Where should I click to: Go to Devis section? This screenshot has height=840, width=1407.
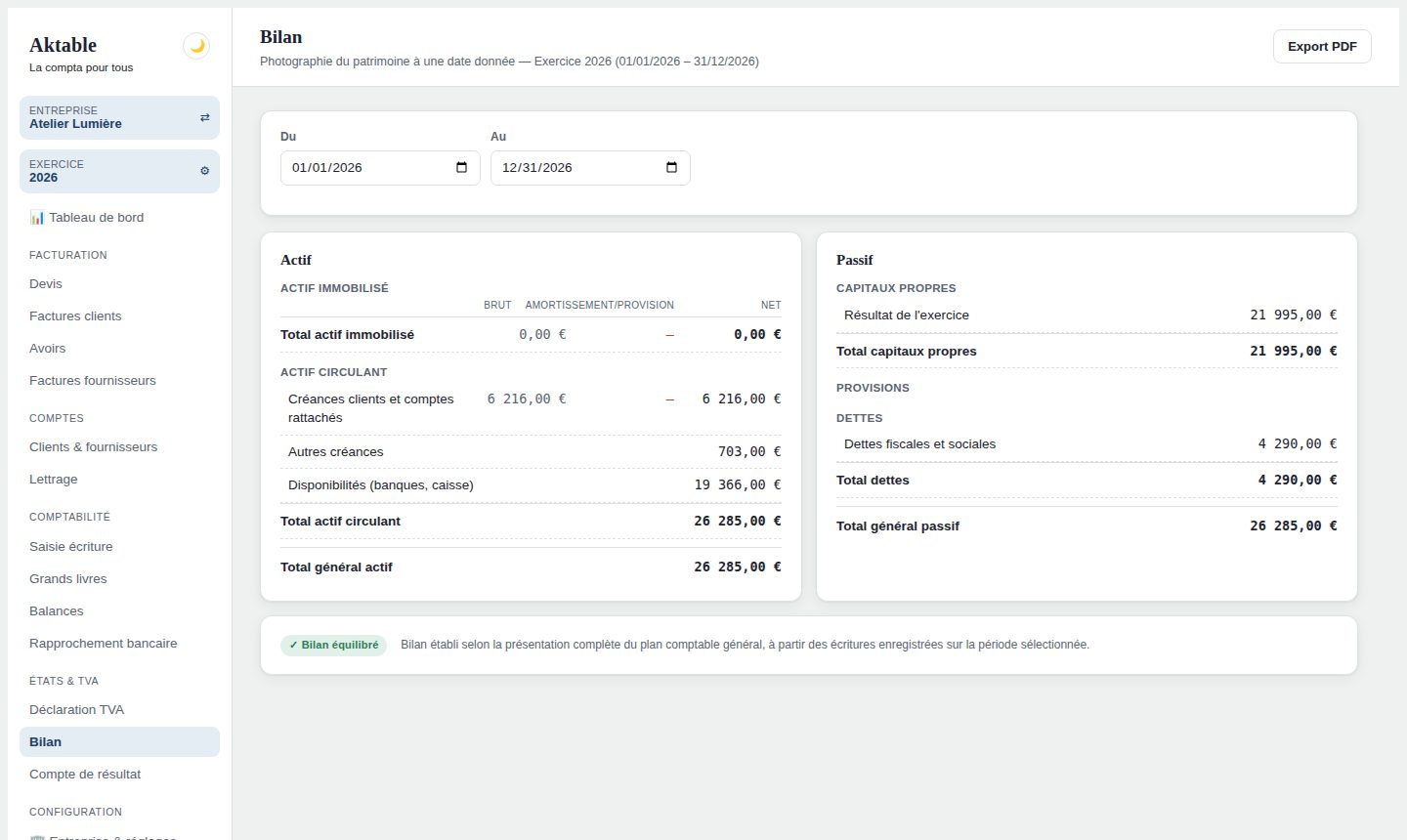[119, 283]
